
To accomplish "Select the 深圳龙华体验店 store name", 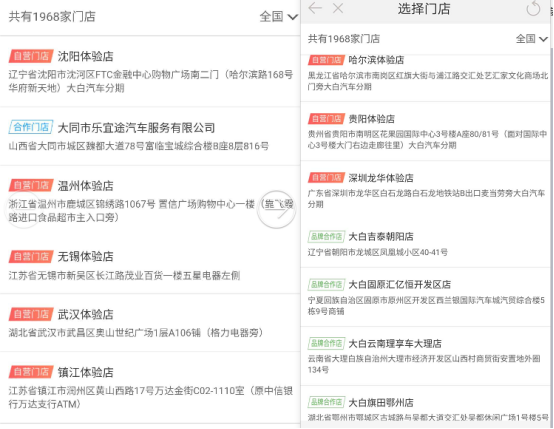I will point(381,177).
